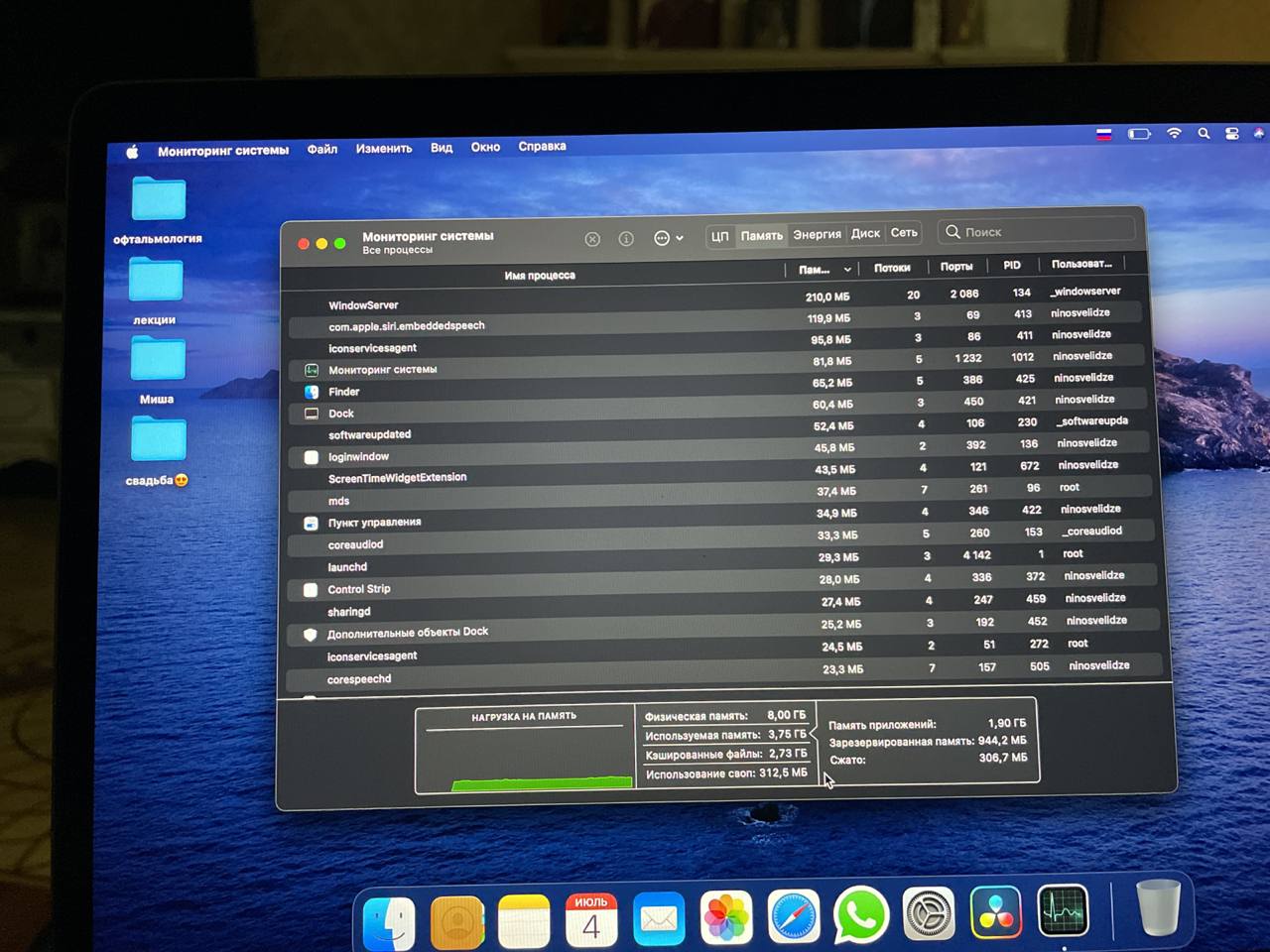The height and width of the screenshot is (952, 1270).
Task: Sort by the Порты column header
Action: [956, 266]
